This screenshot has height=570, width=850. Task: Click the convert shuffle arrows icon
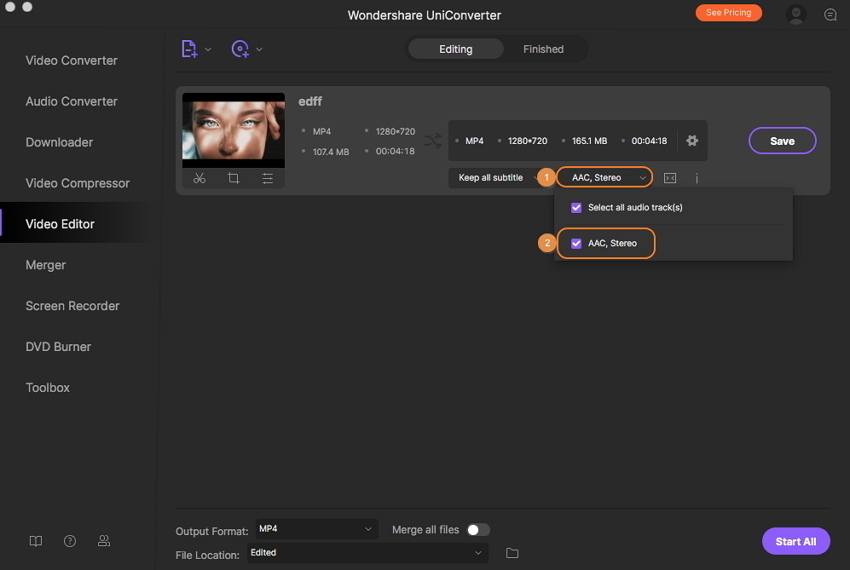coord(433,141)
